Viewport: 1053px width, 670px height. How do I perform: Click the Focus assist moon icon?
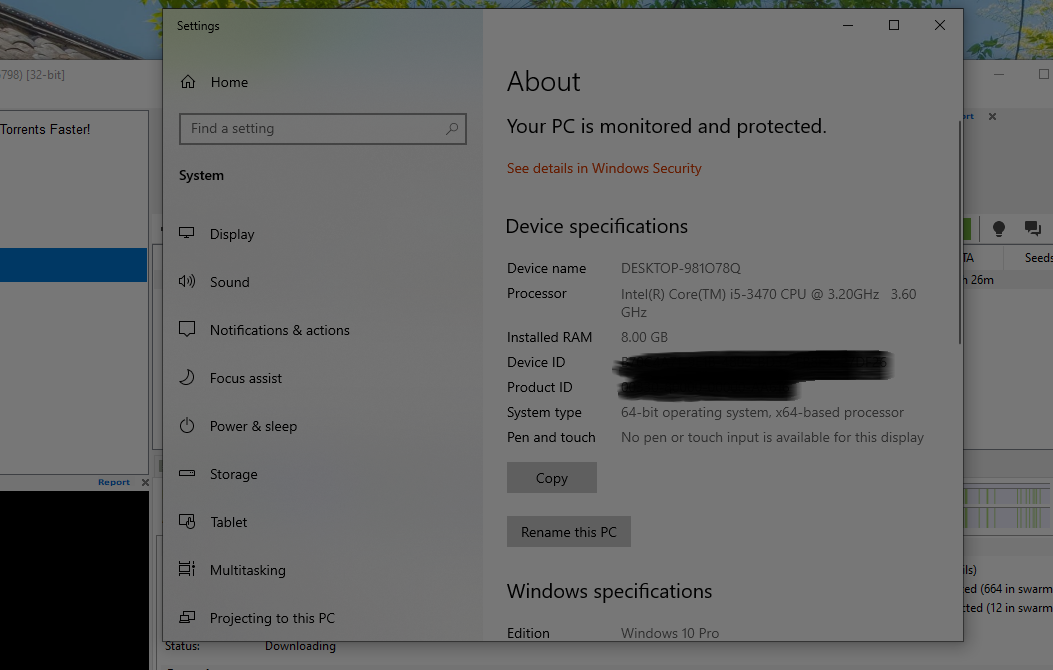click(x=187, y=377)
